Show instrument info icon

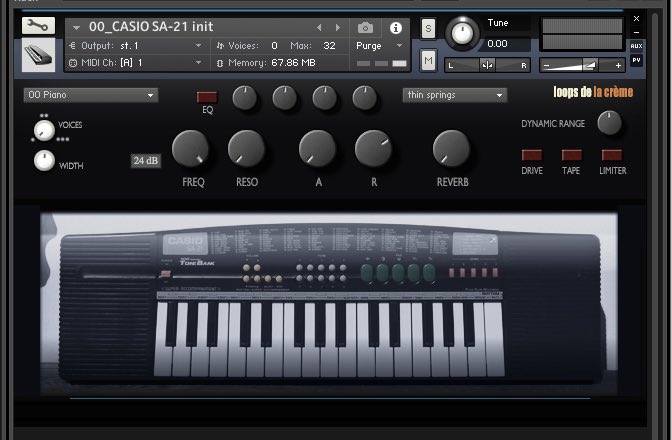[x=396, y=28]
